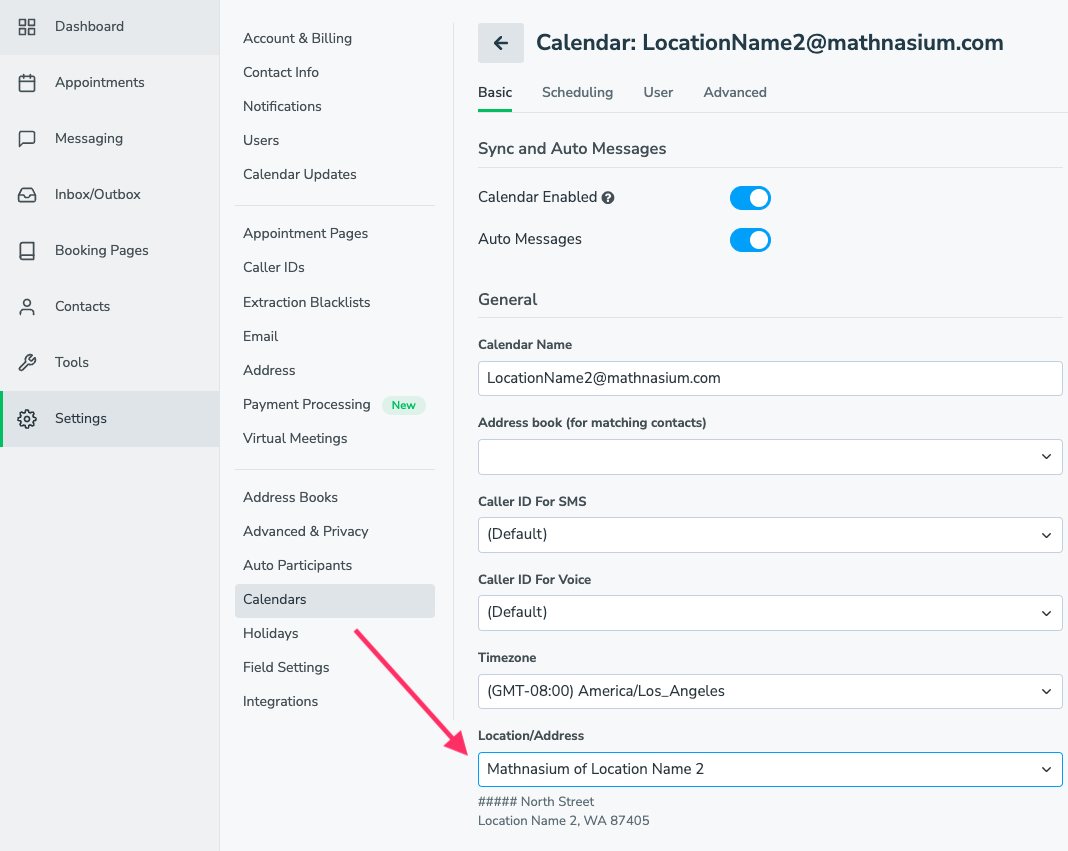1068x851 pixels.
Task: Go to Field Settings
Action: (x=286, y=668)
